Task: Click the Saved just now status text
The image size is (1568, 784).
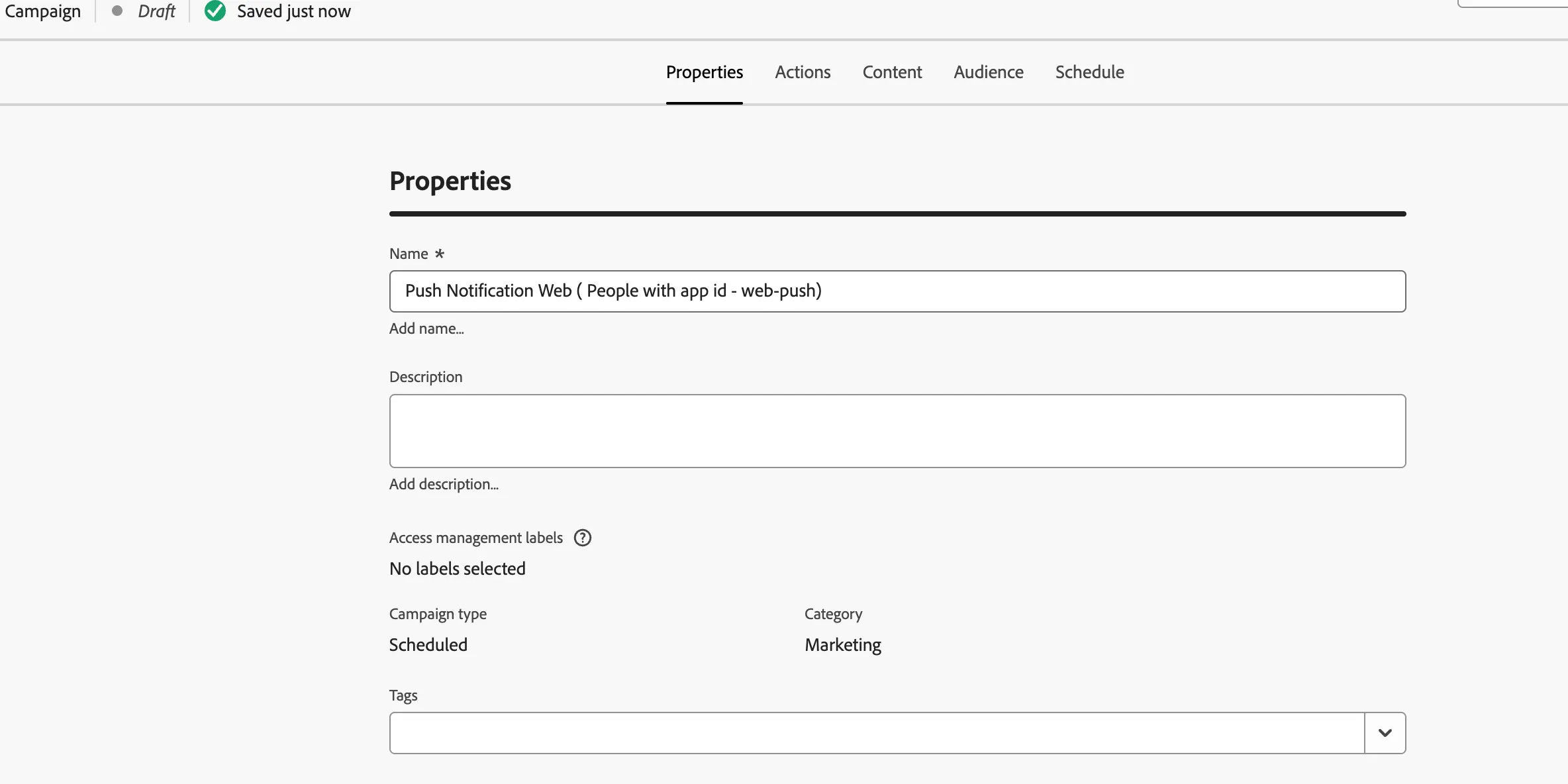Action: [294, 11]
